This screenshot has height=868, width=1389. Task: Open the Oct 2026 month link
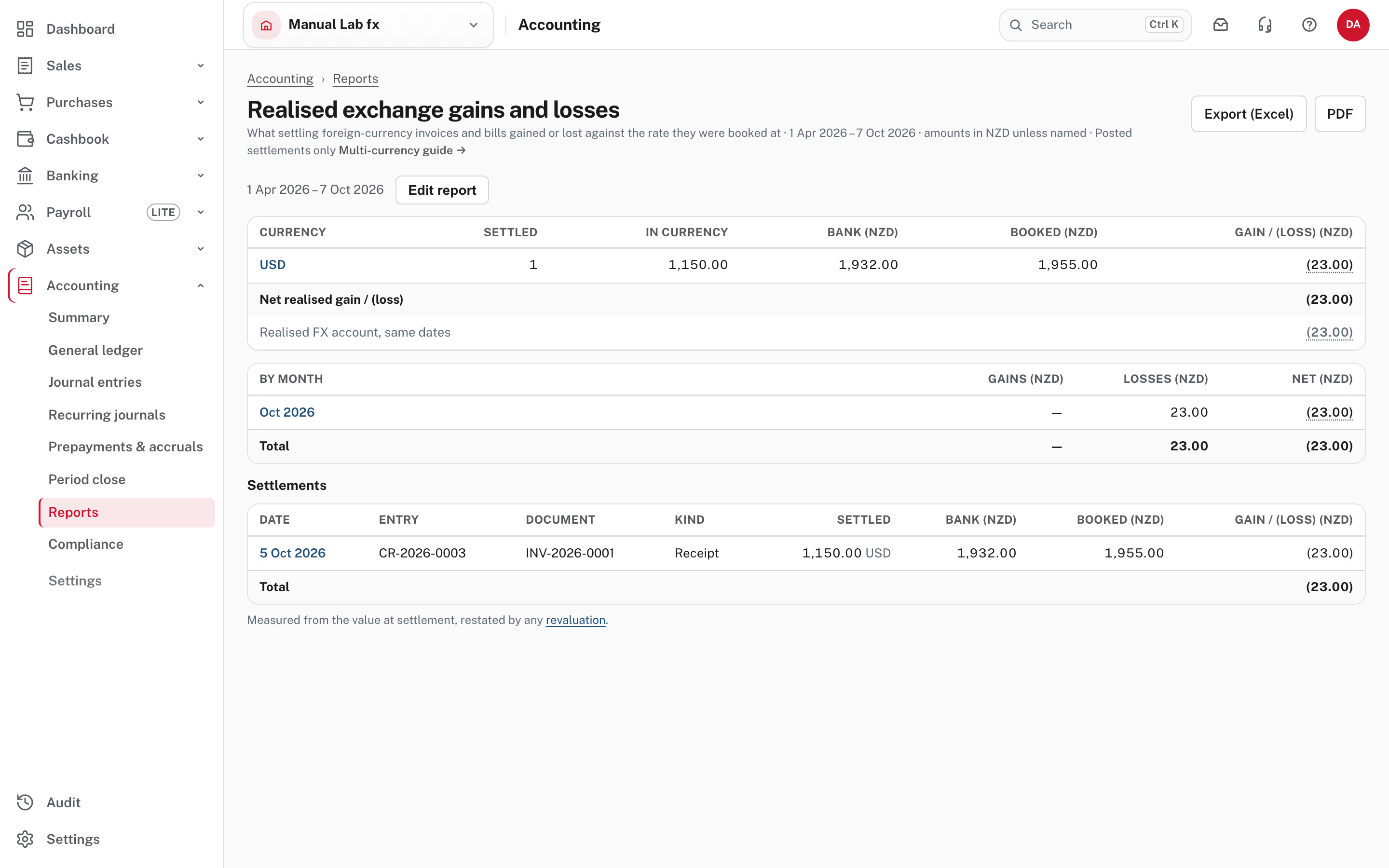287,412
